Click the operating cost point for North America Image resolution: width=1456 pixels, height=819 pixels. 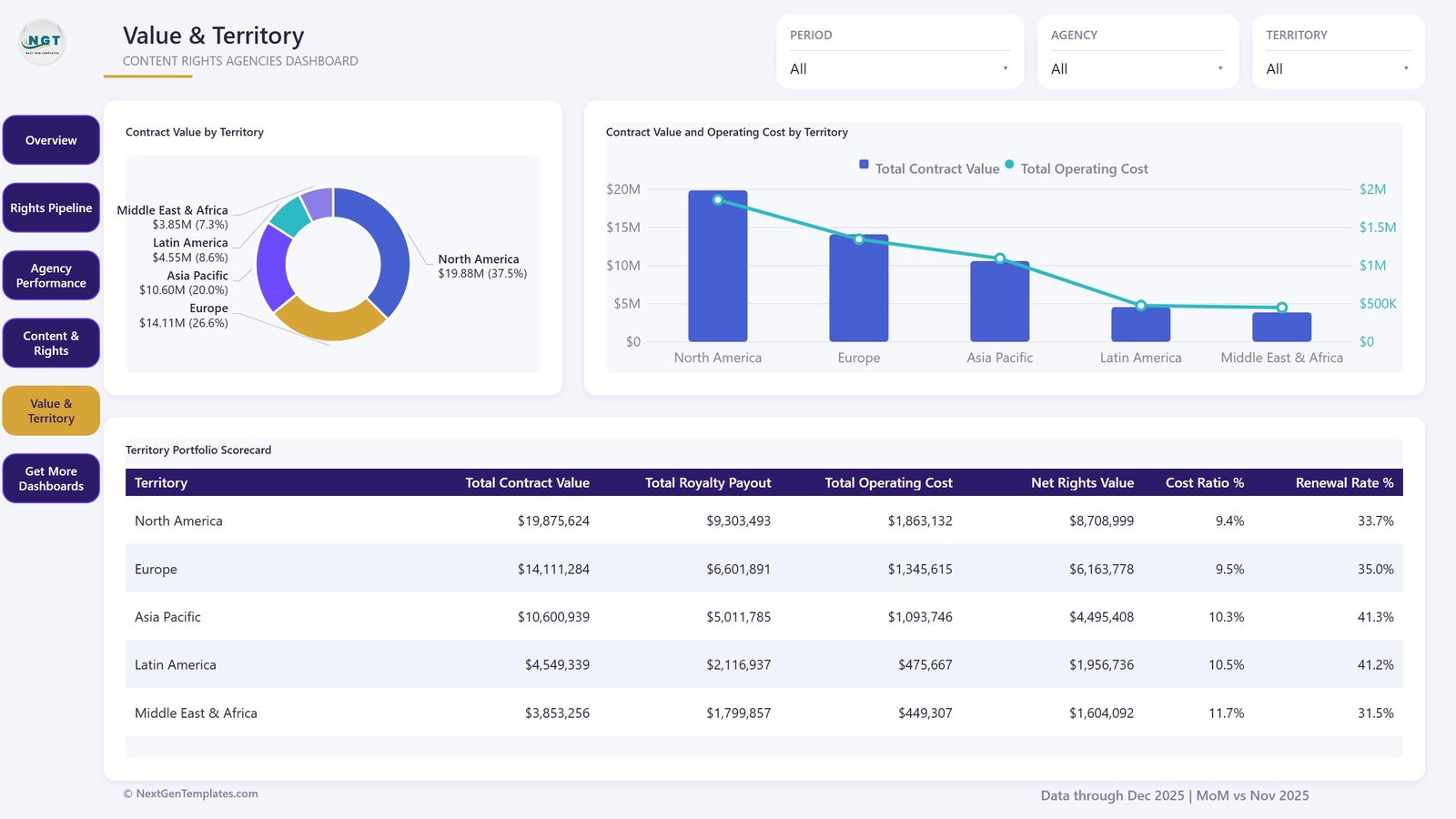coord(718,200)
